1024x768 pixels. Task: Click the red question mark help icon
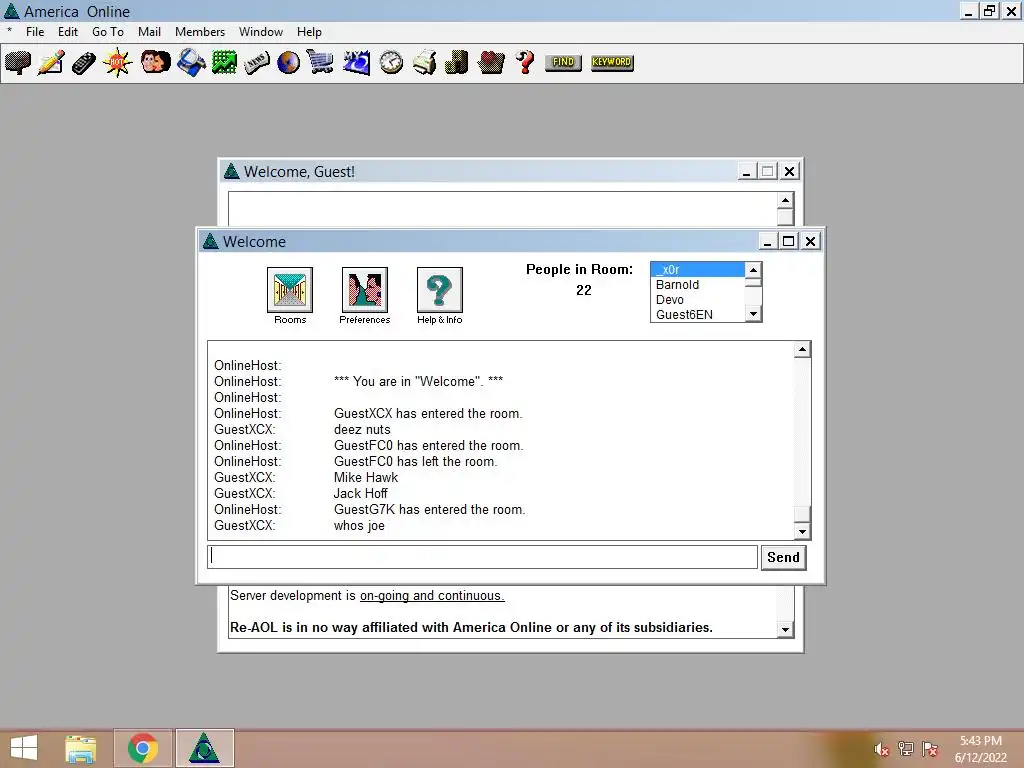coord(525,63)
